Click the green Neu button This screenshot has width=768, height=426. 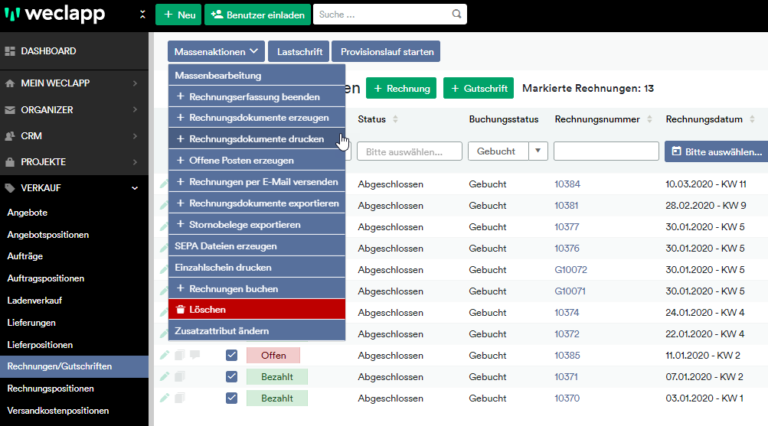click(x=179, y=15)
